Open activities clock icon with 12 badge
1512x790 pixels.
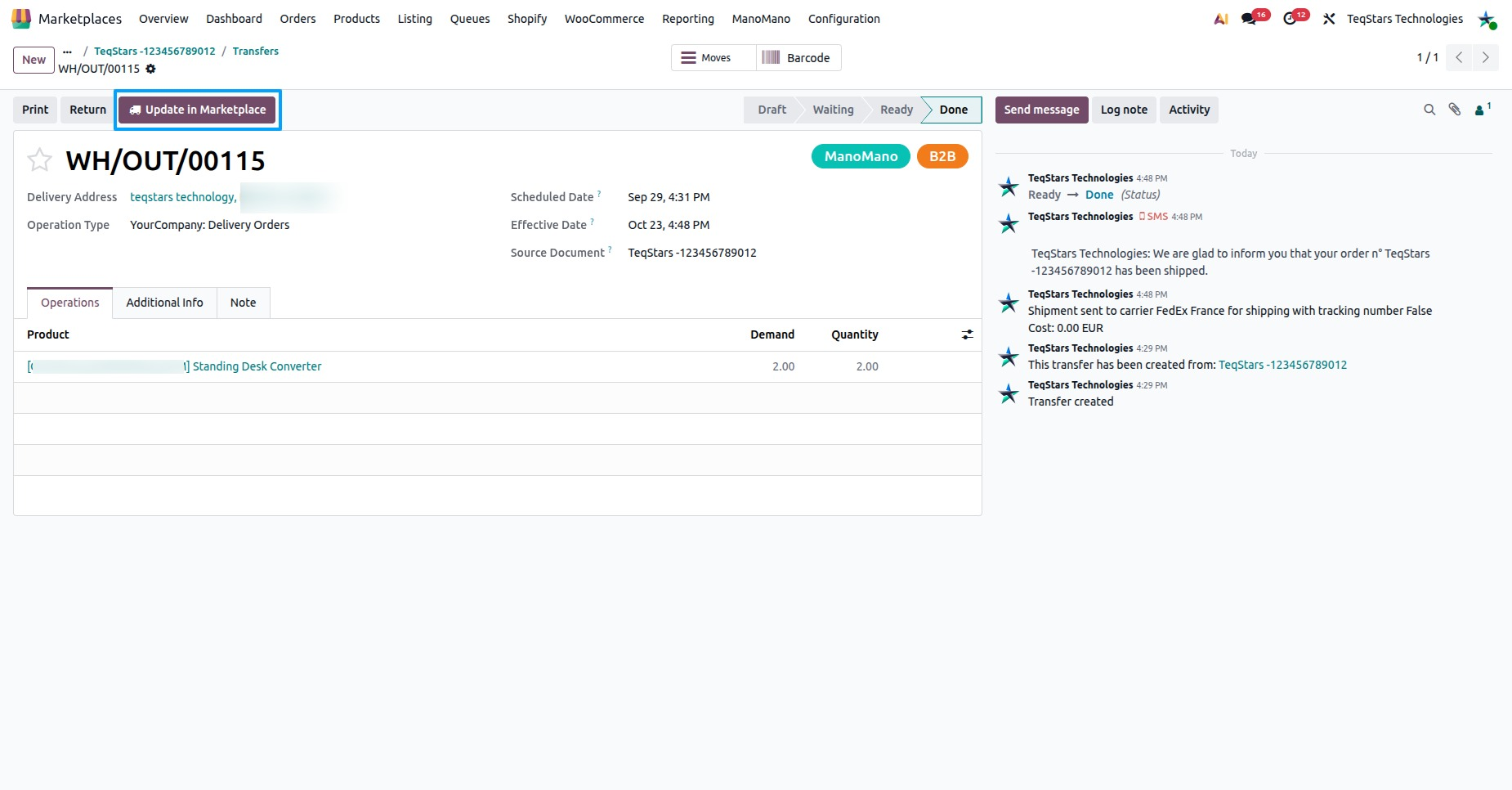(1295, 18)
